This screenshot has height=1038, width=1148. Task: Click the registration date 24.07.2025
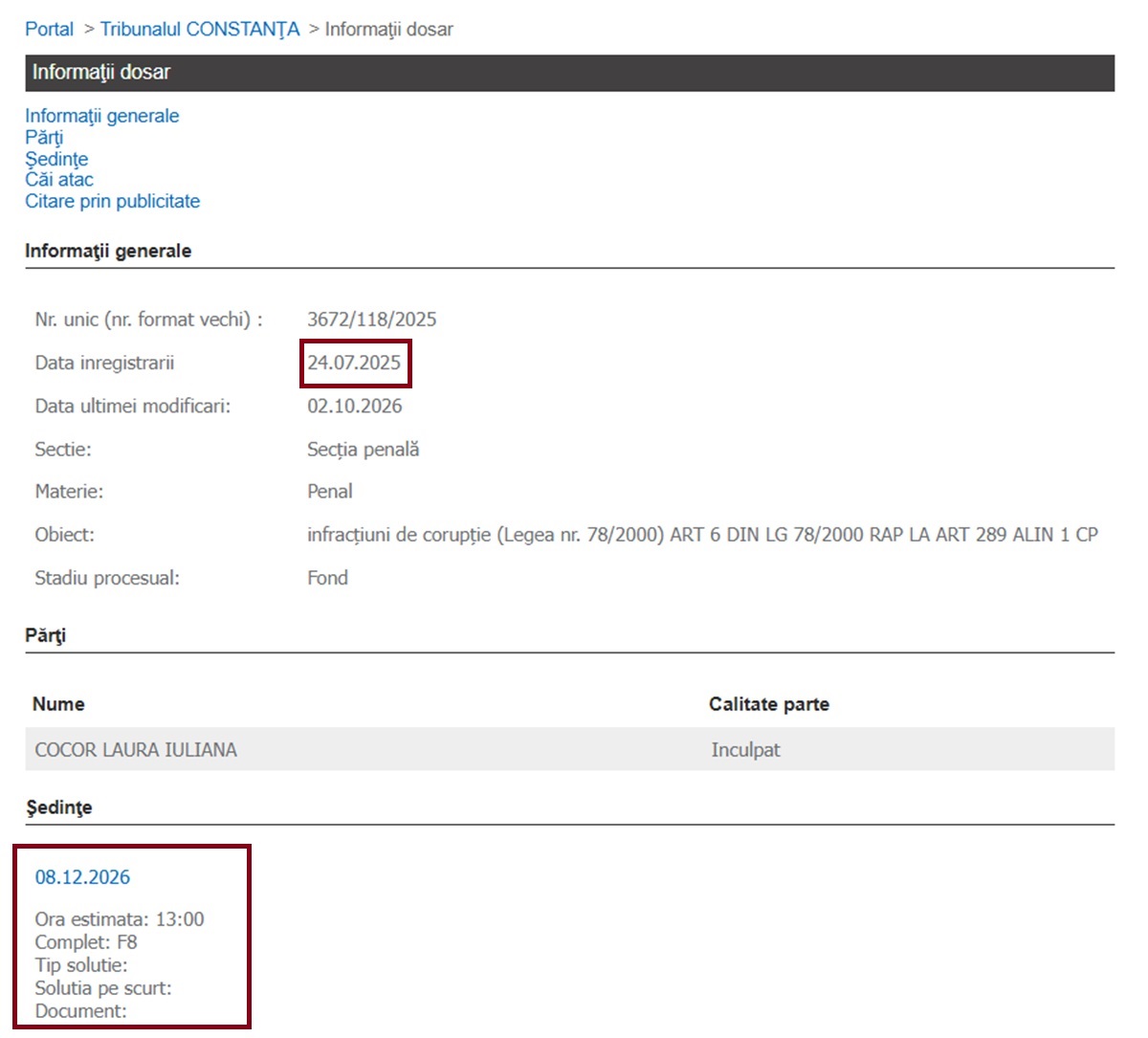354,363
